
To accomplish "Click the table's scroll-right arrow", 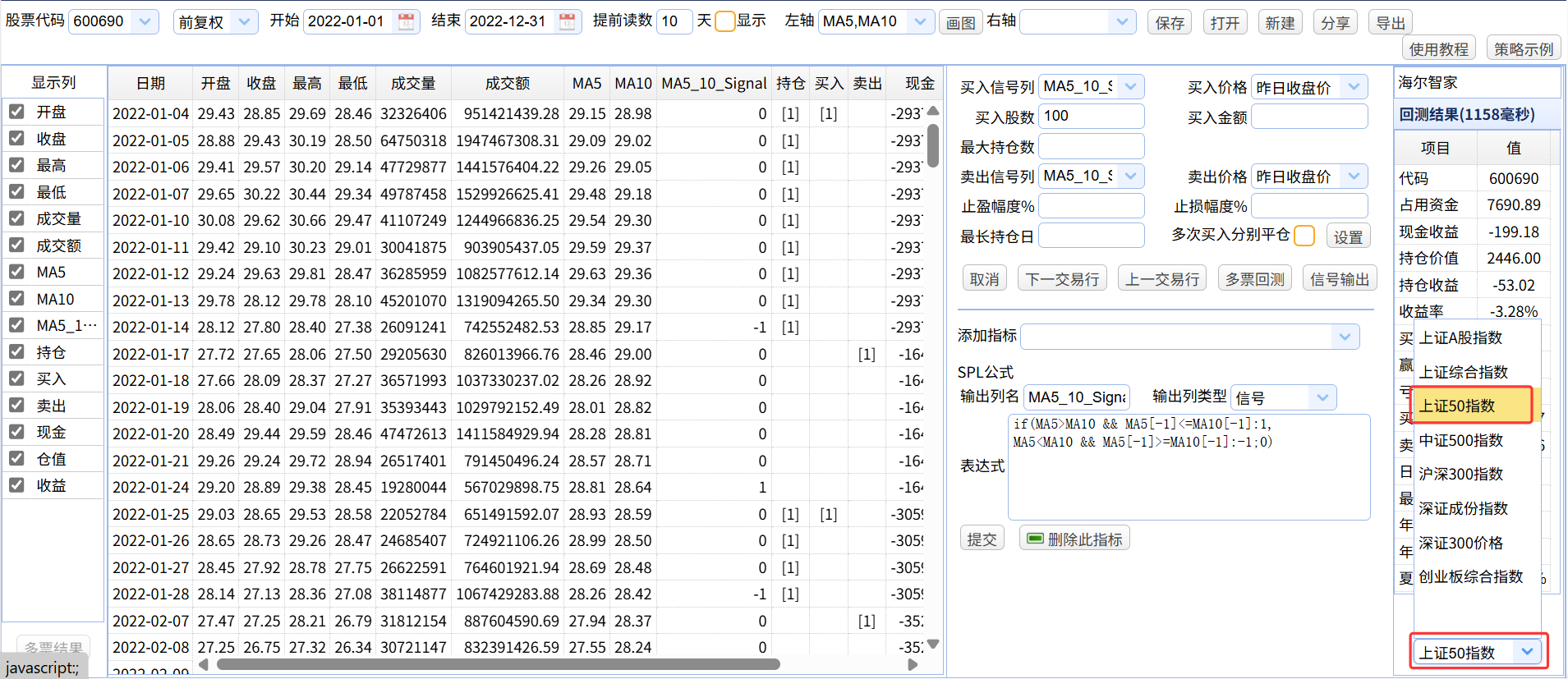I will [x=913, y=664].
